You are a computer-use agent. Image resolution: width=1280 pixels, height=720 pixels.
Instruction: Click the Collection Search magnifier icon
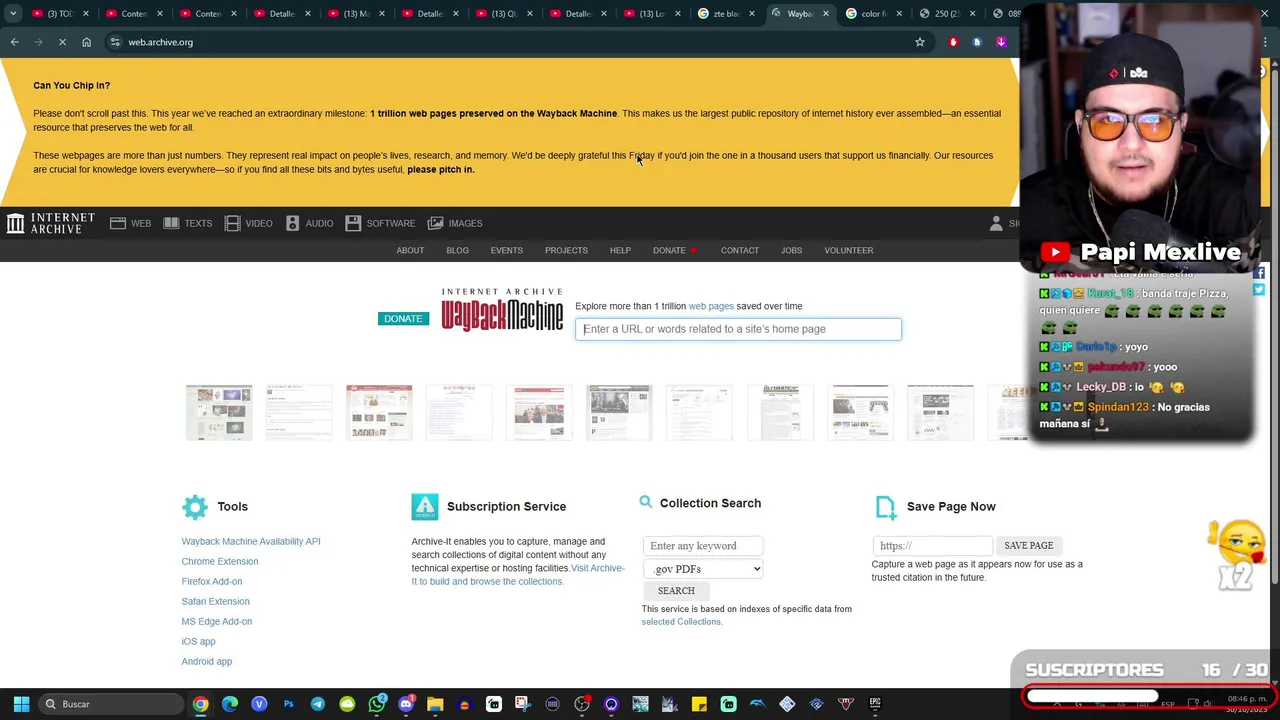646,502
